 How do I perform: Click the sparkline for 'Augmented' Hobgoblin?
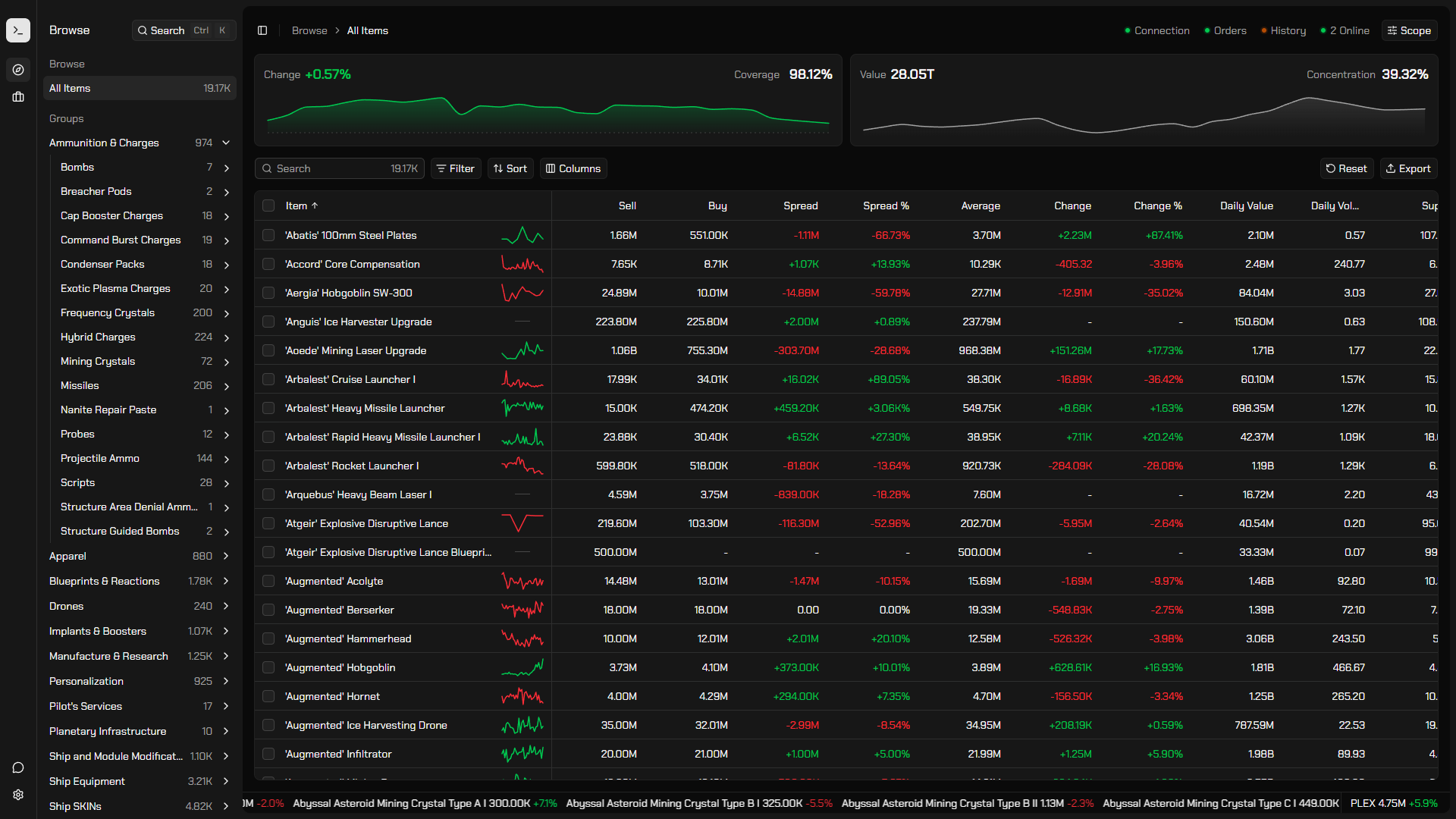point(522,667)
